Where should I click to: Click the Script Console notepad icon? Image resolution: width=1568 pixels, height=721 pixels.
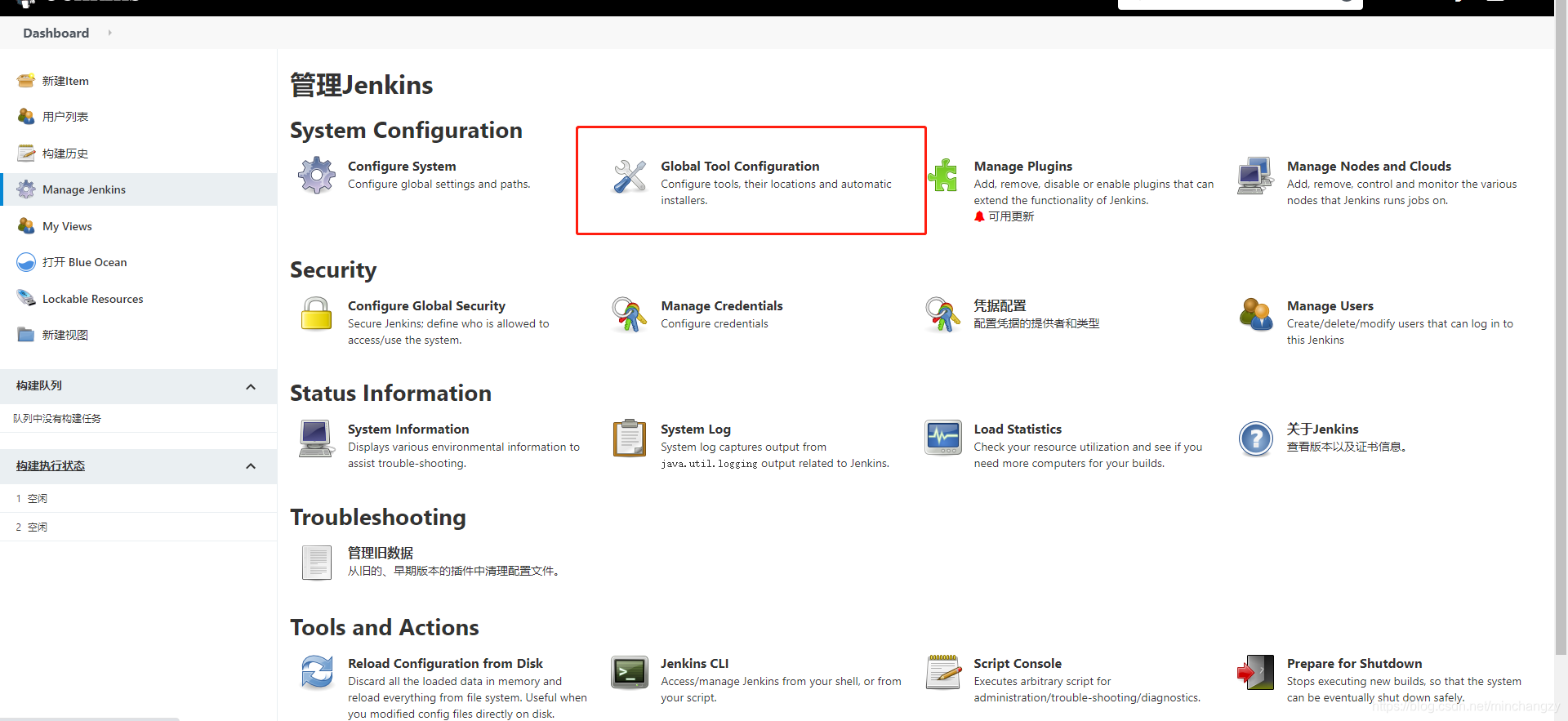point(942,672)
